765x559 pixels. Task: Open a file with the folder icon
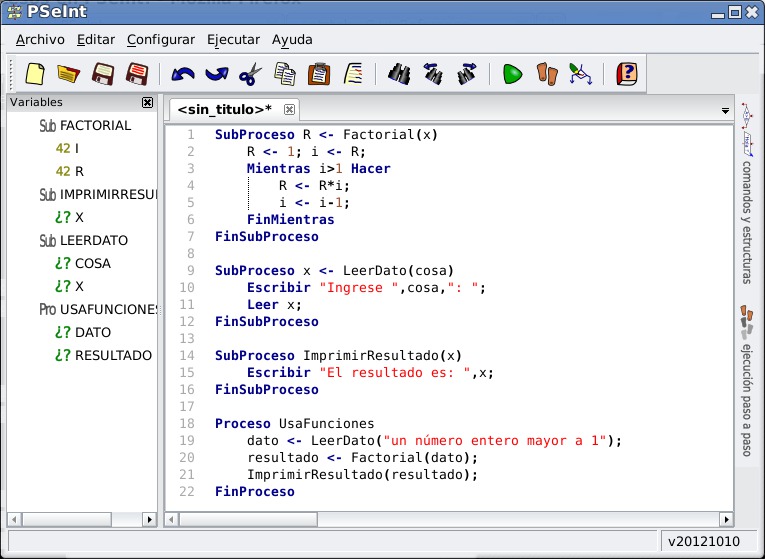[x=68, y=74]
